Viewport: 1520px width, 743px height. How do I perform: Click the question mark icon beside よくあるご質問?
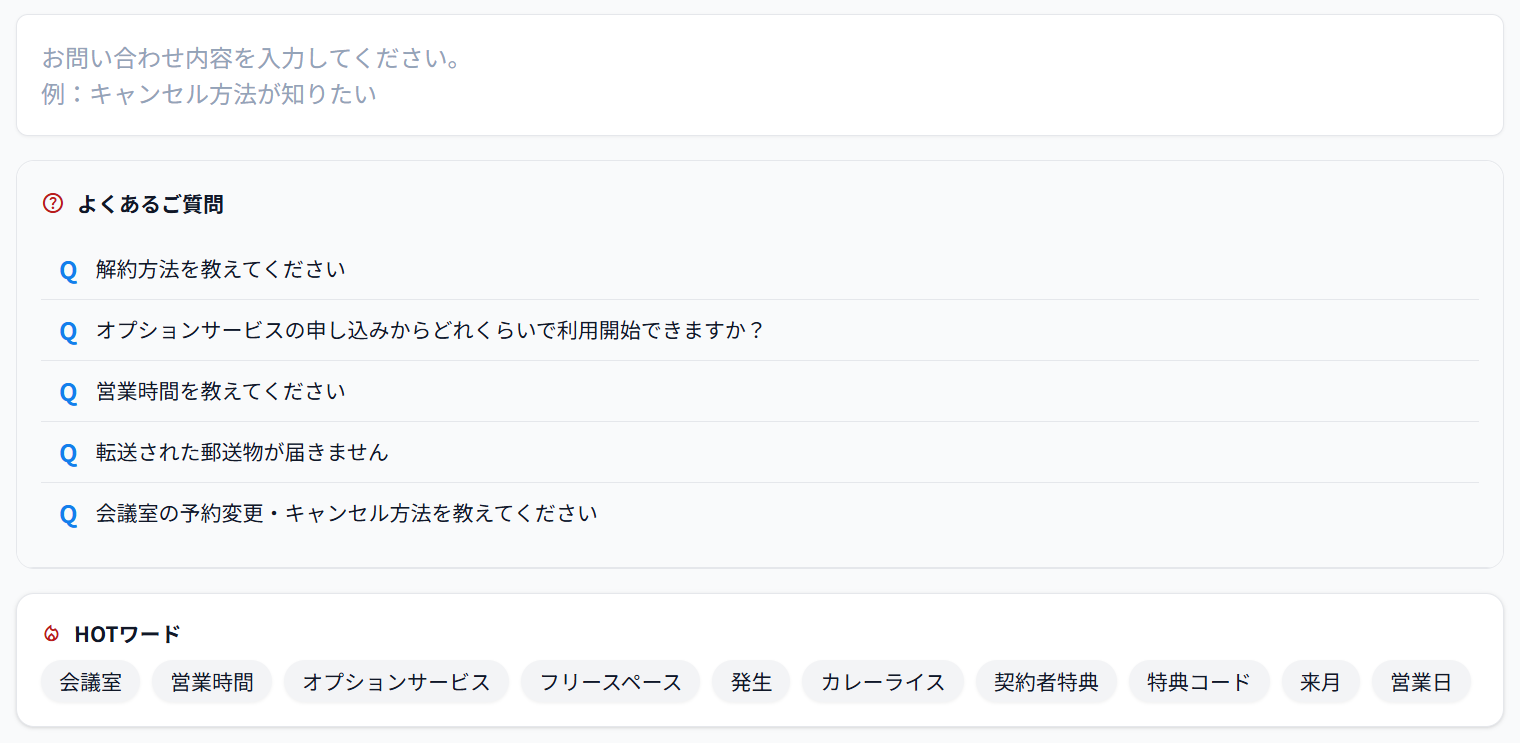52,203
